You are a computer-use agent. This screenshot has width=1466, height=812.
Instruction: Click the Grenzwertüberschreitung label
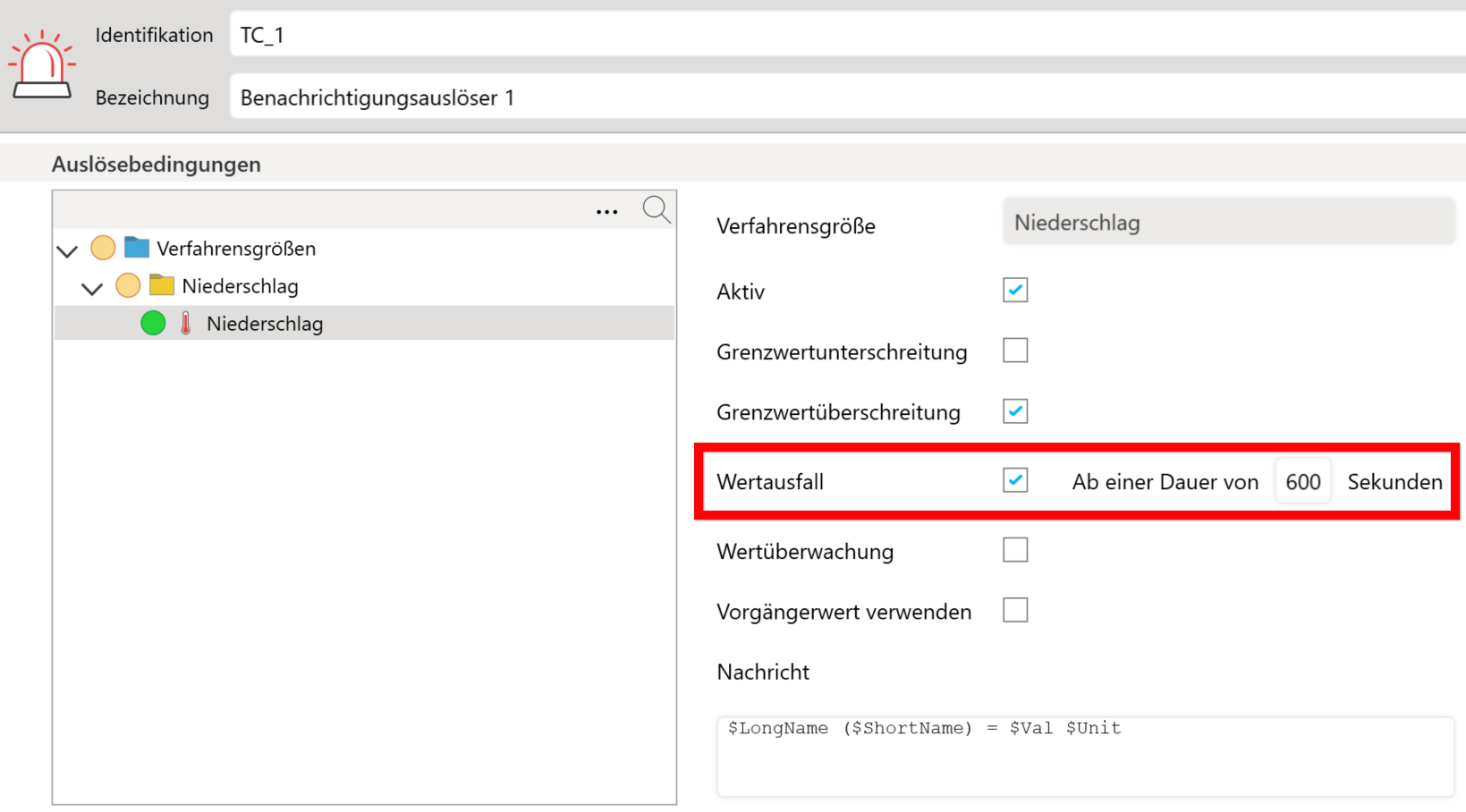pyautogui.click(x=838, y=412)
